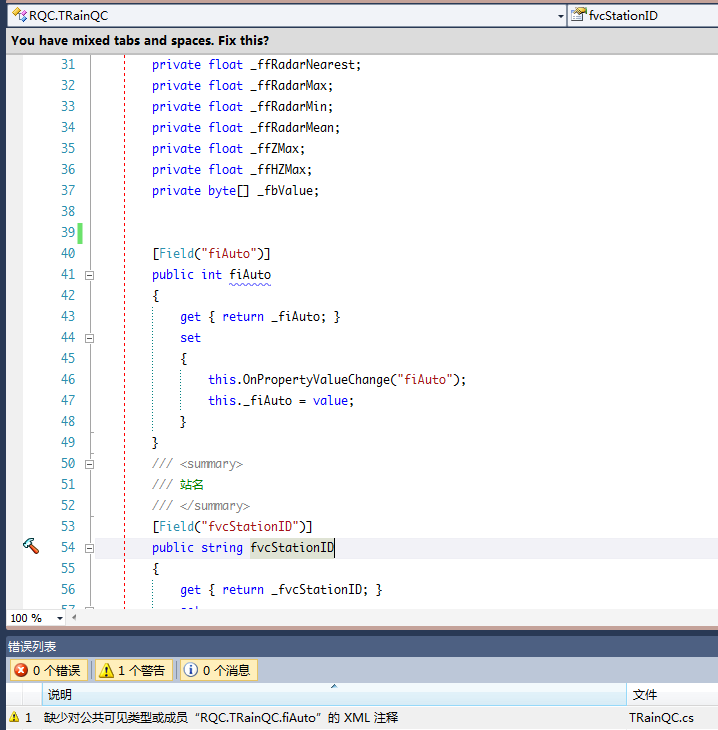This screenshot has width=718, height=730.
Task: Click the this._fiAuto = value statement
Action: click(281, 400)
